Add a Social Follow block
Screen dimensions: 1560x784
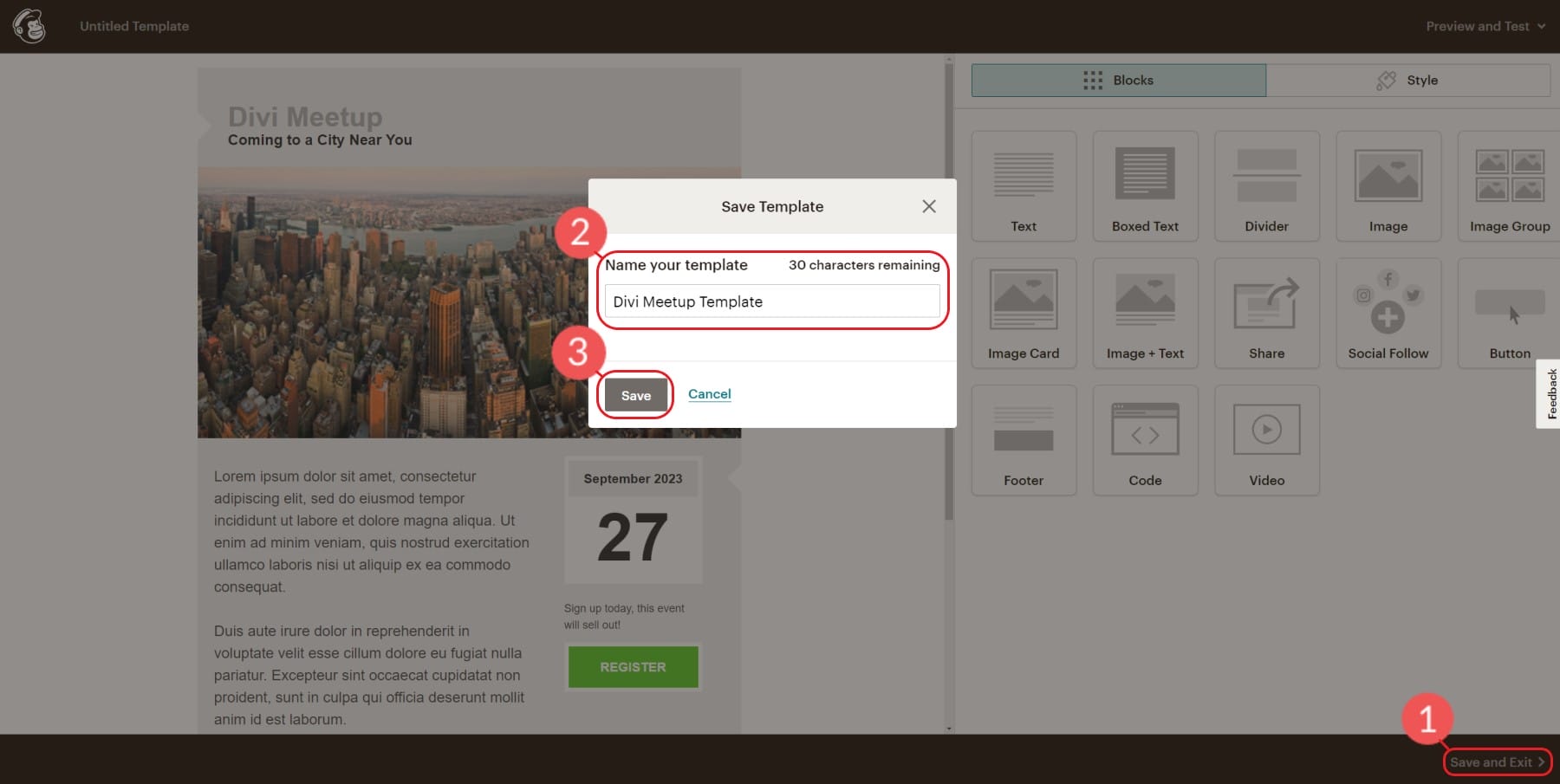(1388, 312)
